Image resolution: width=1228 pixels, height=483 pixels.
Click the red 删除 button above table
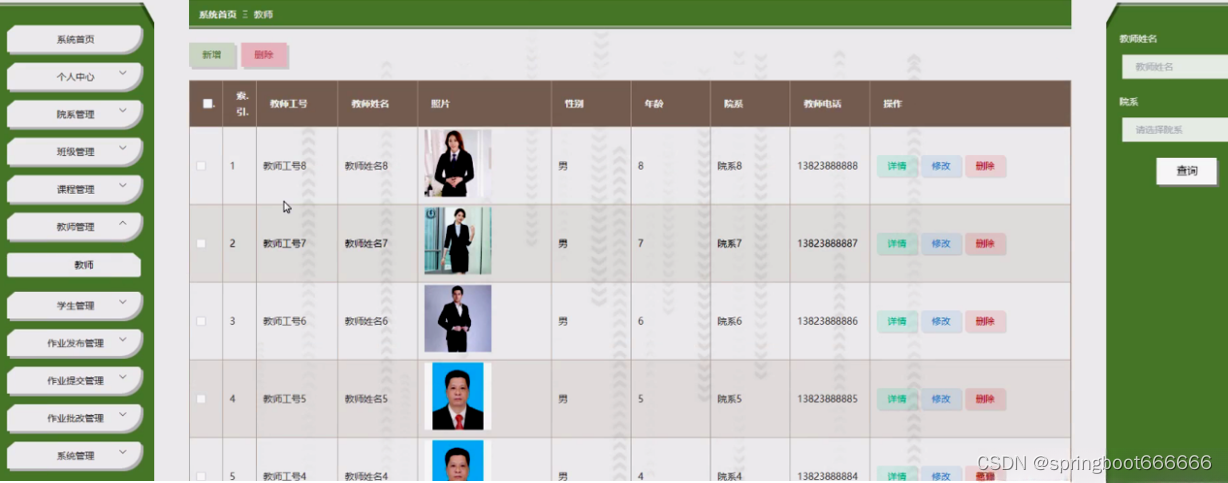263,55
